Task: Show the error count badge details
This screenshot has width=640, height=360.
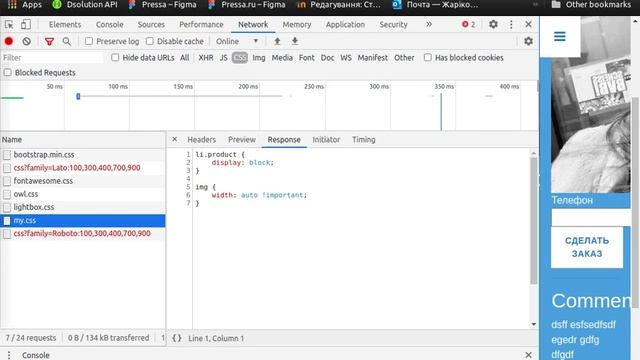Action: click(x=468, y=24)
